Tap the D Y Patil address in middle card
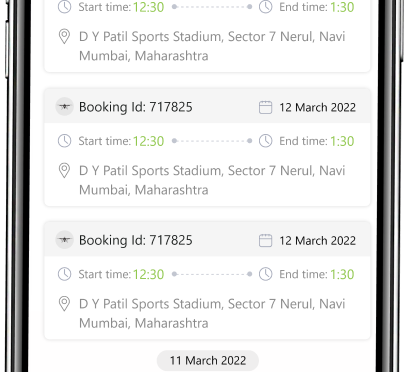This screenshot has width=407, height=372. coord(212,180)
